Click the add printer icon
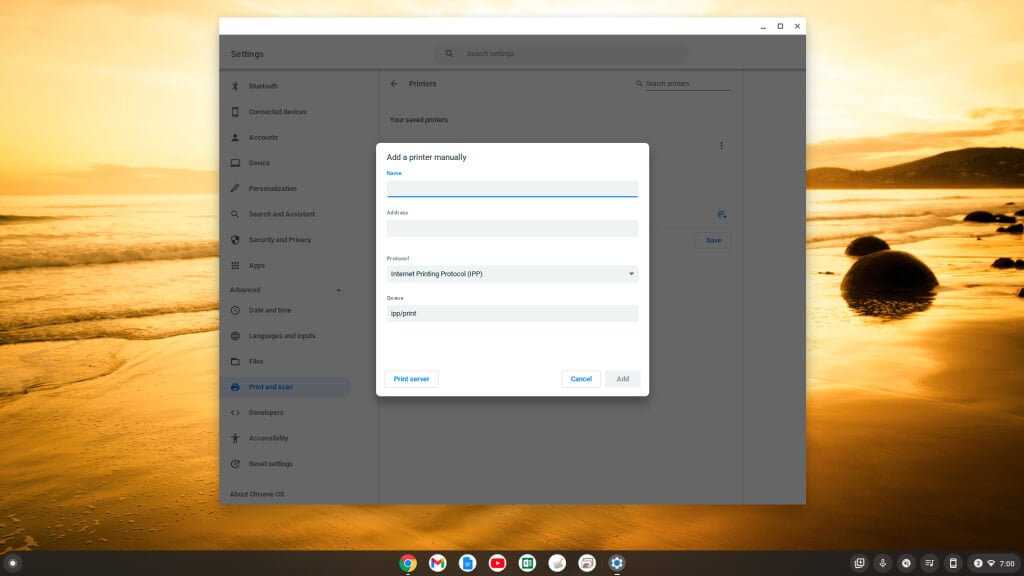Screen dimensions: 1024x576 pyautogui.click(x=721, y=214)
